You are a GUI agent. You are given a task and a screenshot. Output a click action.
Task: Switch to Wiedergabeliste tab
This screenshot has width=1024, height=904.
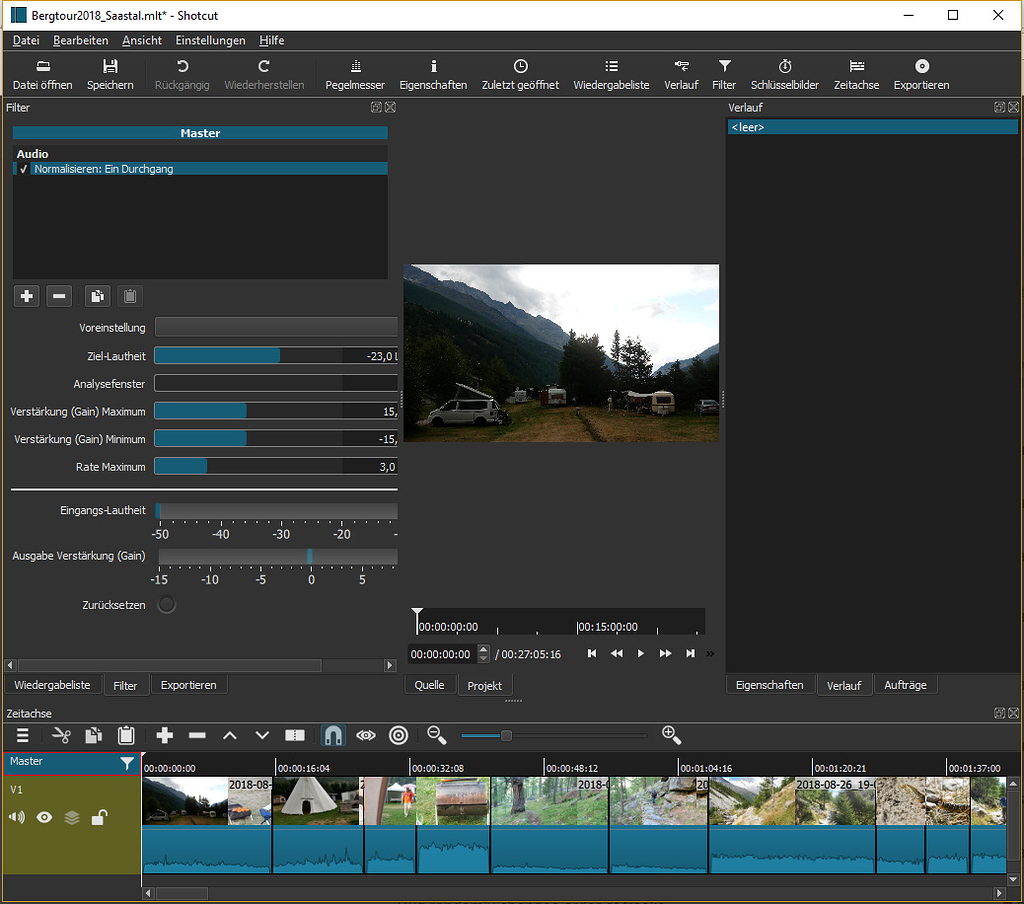coord(52,685)
